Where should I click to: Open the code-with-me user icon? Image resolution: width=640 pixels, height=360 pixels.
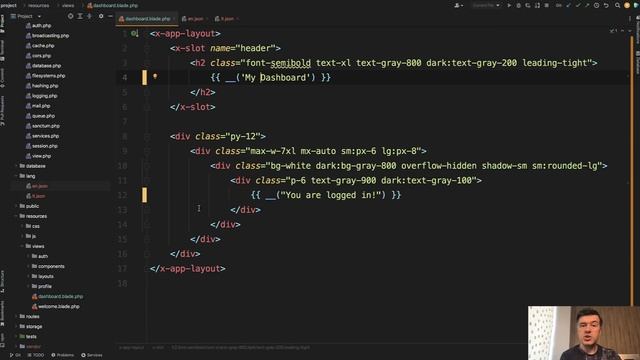click(x=458, y=5)
